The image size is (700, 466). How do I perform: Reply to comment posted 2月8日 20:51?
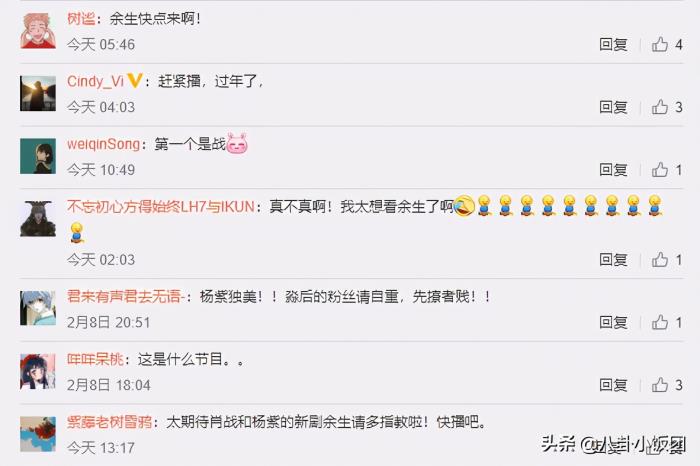(613, 322)
